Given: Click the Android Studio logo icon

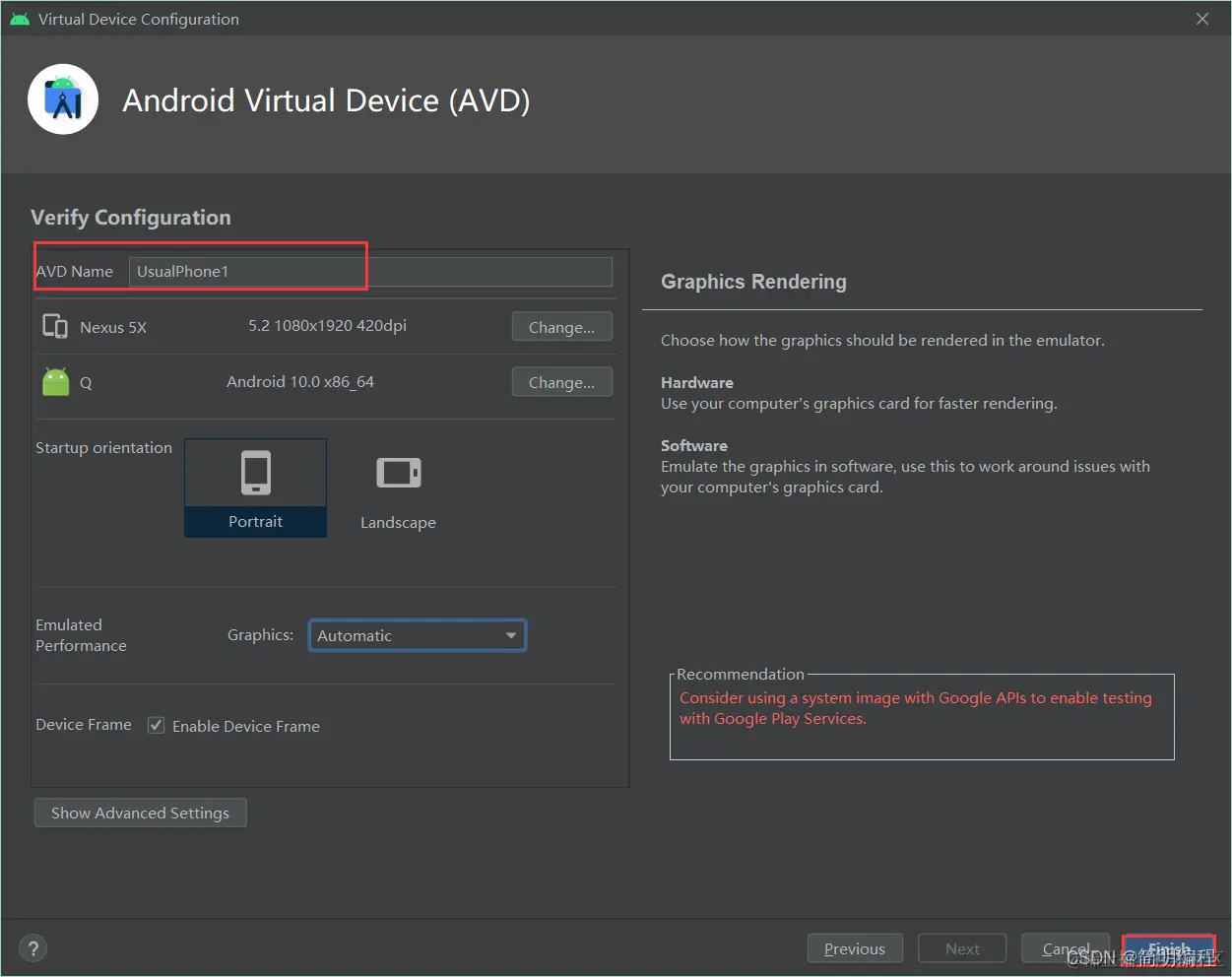Looking at the screenshot, I should click(x=63, y=99).
